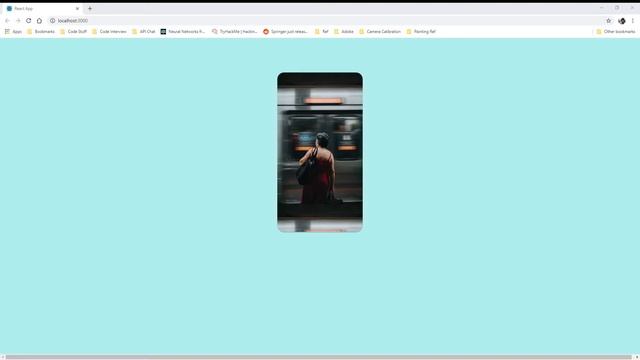Click the browser back arrow
This screenshot has width=640, height=360.
(x=7, y=21)
